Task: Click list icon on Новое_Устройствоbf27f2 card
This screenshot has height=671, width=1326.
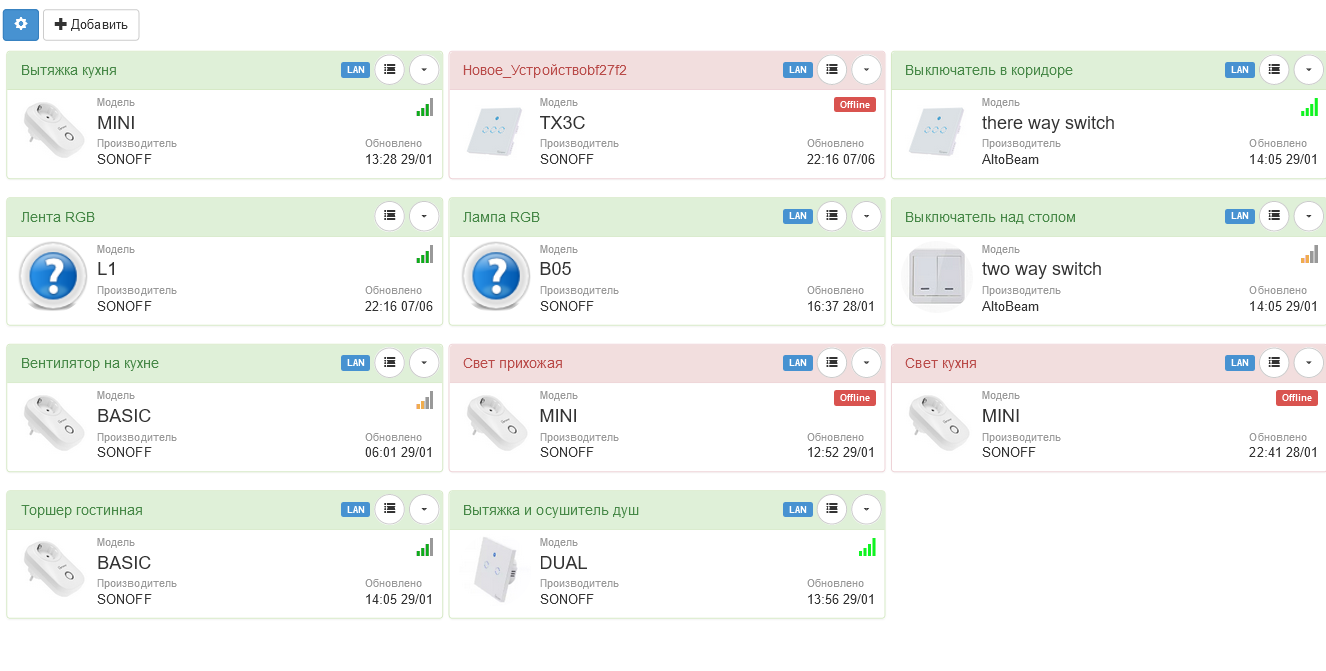Action: [832, 70]
